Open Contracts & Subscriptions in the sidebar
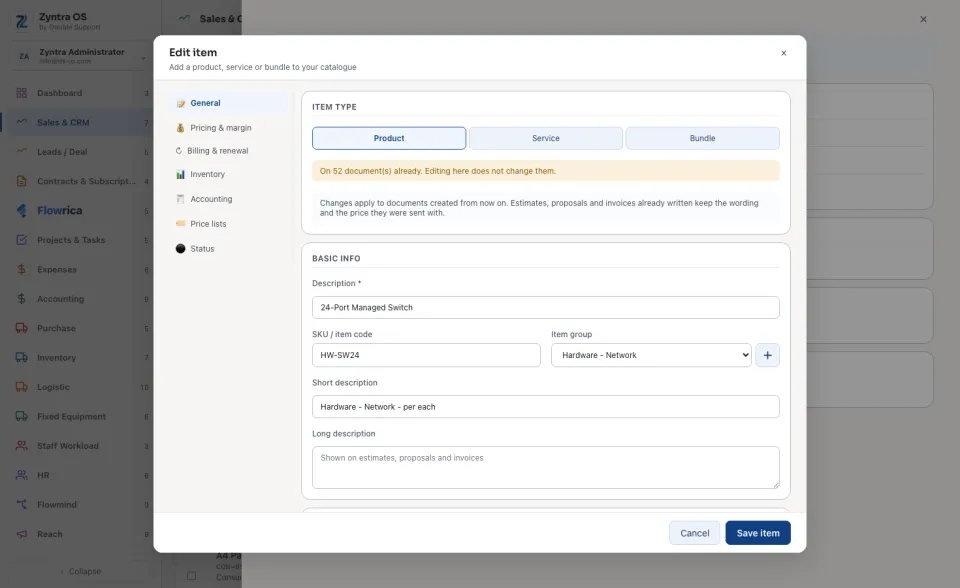 point(77,181)
